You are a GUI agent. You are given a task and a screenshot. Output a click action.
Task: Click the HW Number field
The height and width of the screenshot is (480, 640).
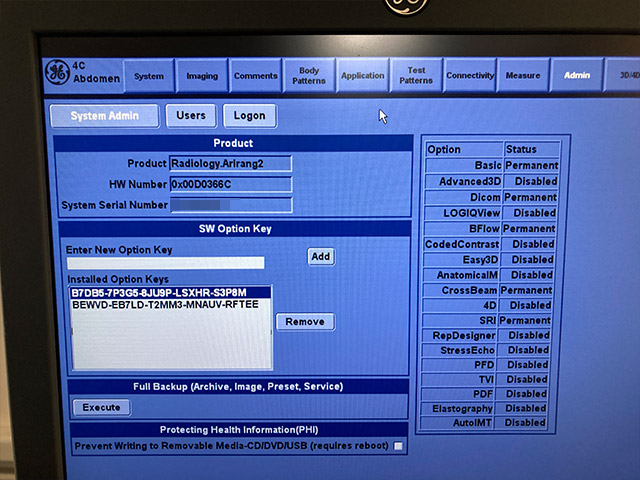[x=231, y=184]
